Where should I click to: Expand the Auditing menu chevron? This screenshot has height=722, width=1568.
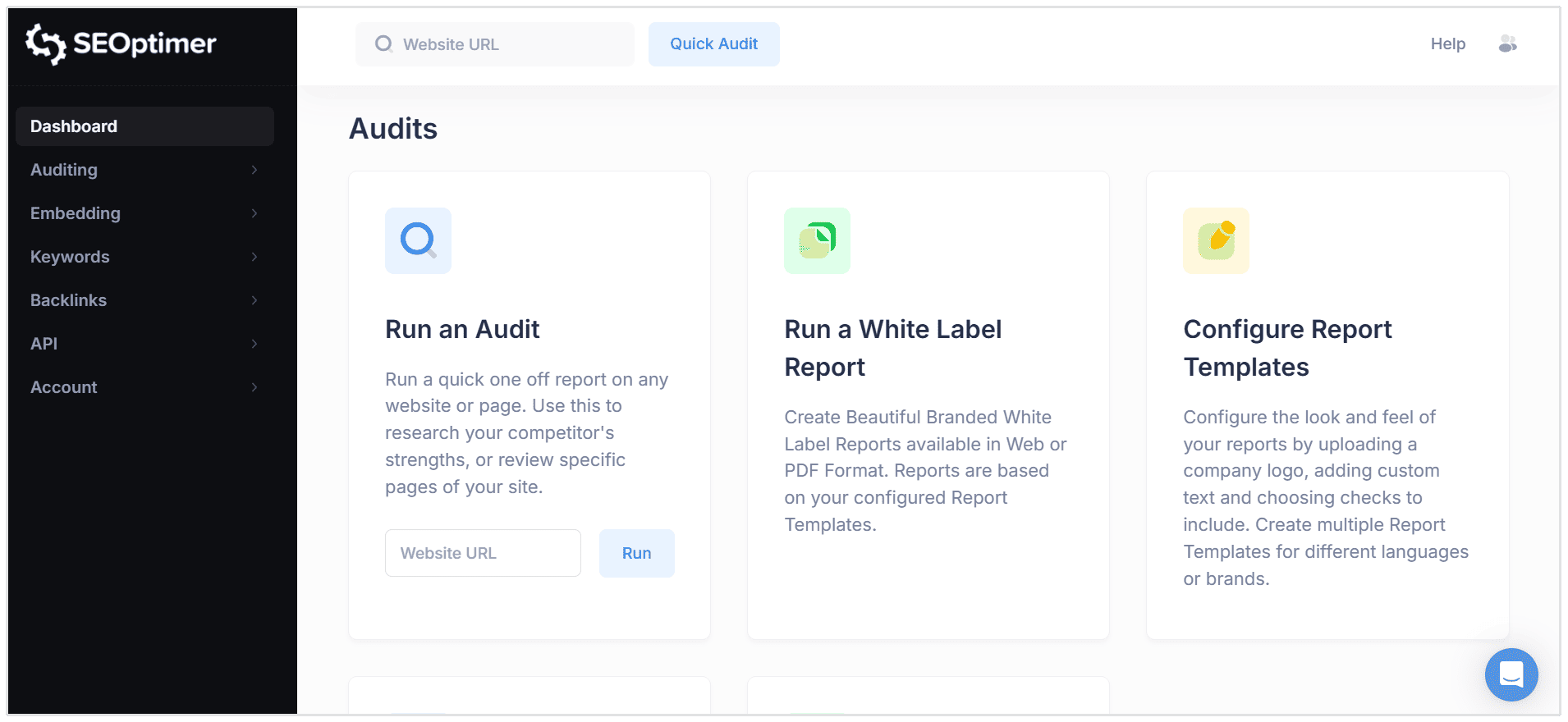click(254, 170)
